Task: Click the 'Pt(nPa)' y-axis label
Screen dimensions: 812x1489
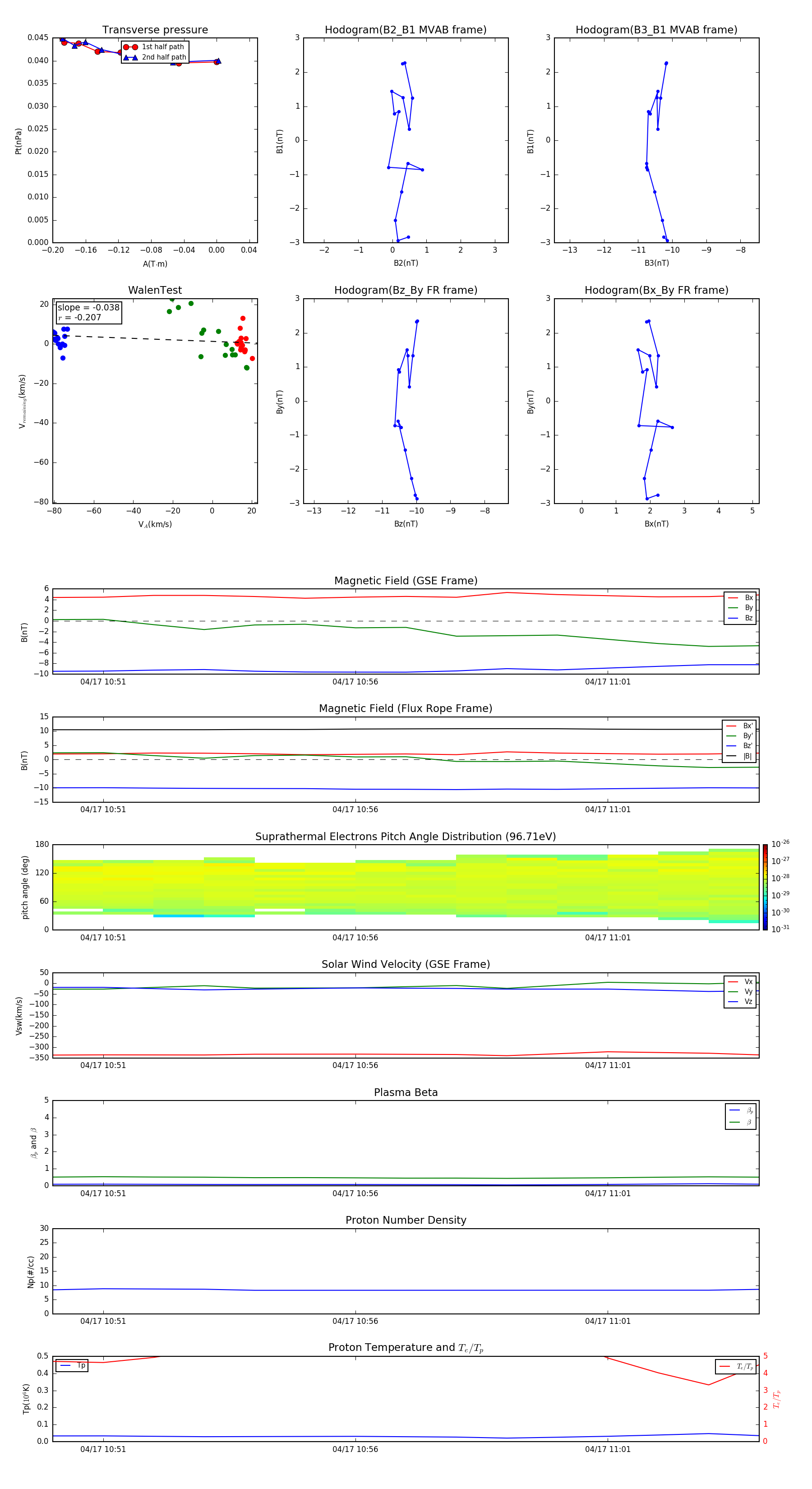Action: (x=18, y=141)
